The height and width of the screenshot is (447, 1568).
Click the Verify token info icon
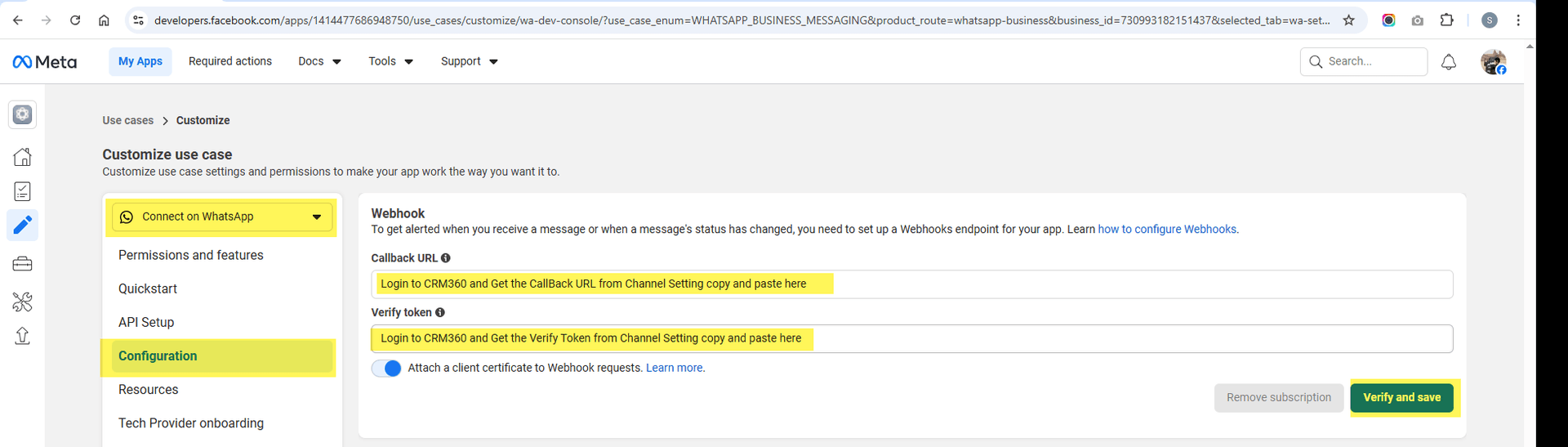[440, 313]
